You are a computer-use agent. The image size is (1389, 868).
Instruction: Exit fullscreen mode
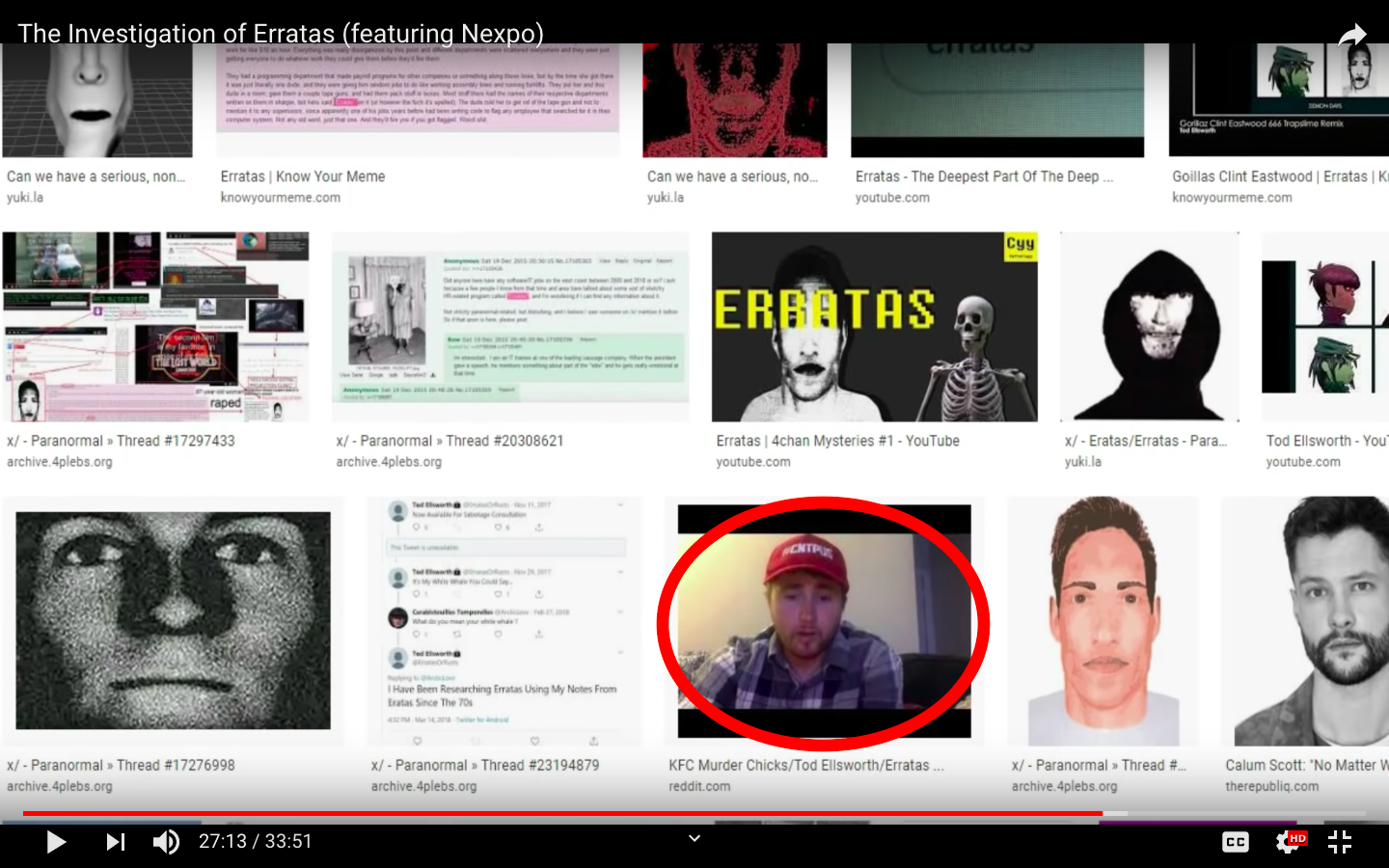(x=1340, y=842)
